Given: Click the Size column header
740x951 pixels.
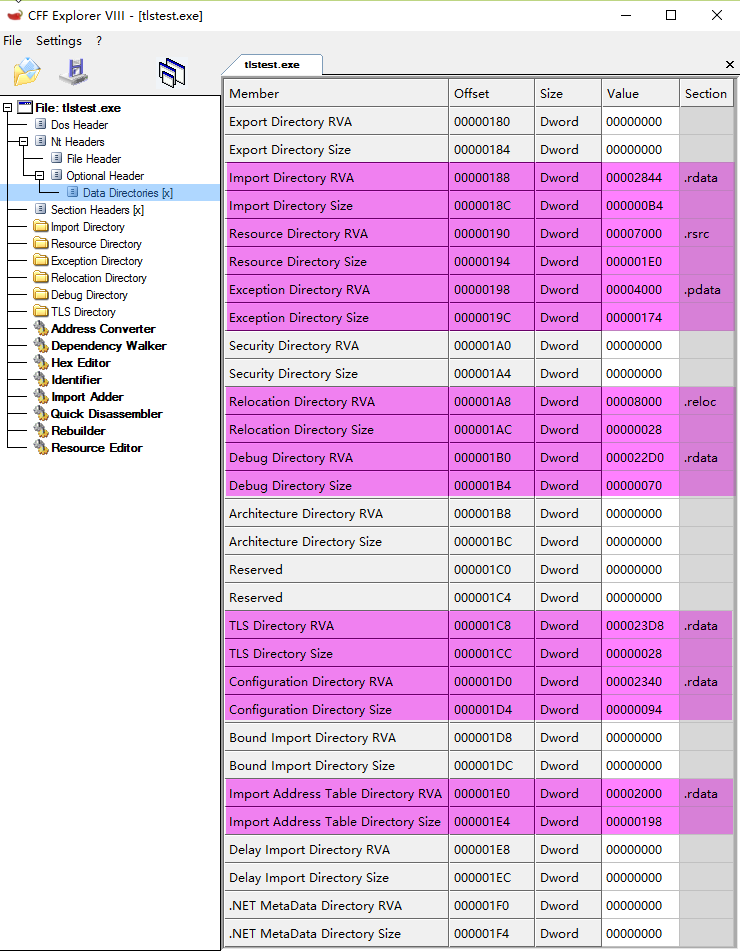Looking at the screenshot, I should coord(568,93).
